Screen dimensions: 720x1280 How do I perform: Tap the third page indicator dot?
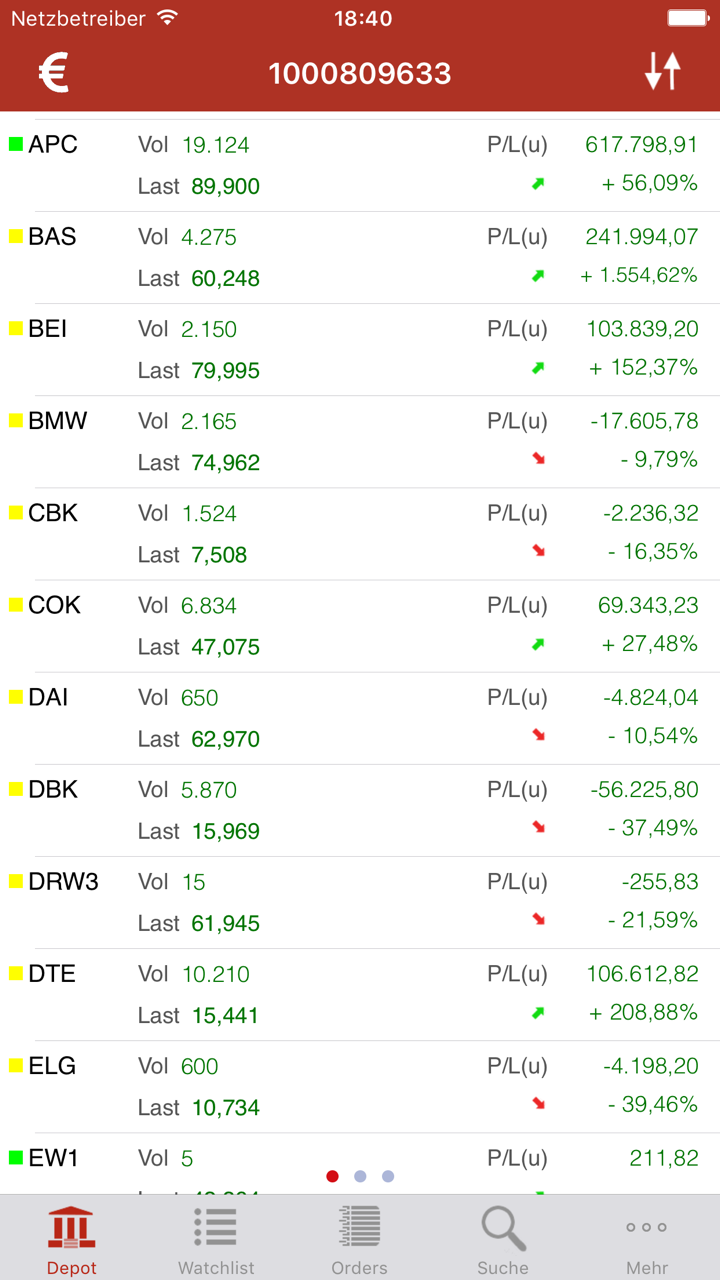388,1176
